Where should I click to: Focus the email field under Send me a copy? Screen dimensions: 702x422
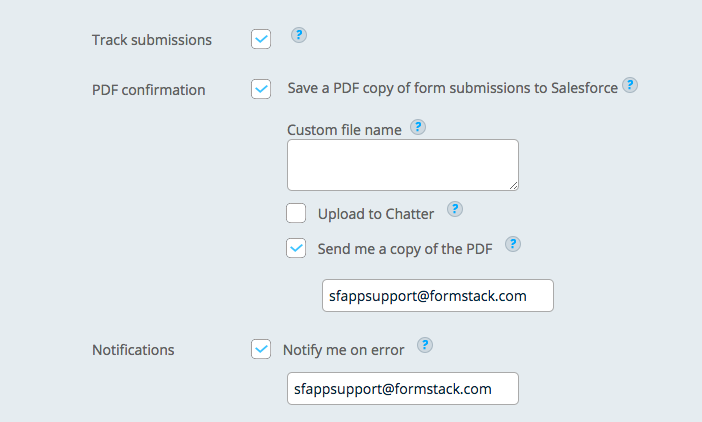click(437, 296)
